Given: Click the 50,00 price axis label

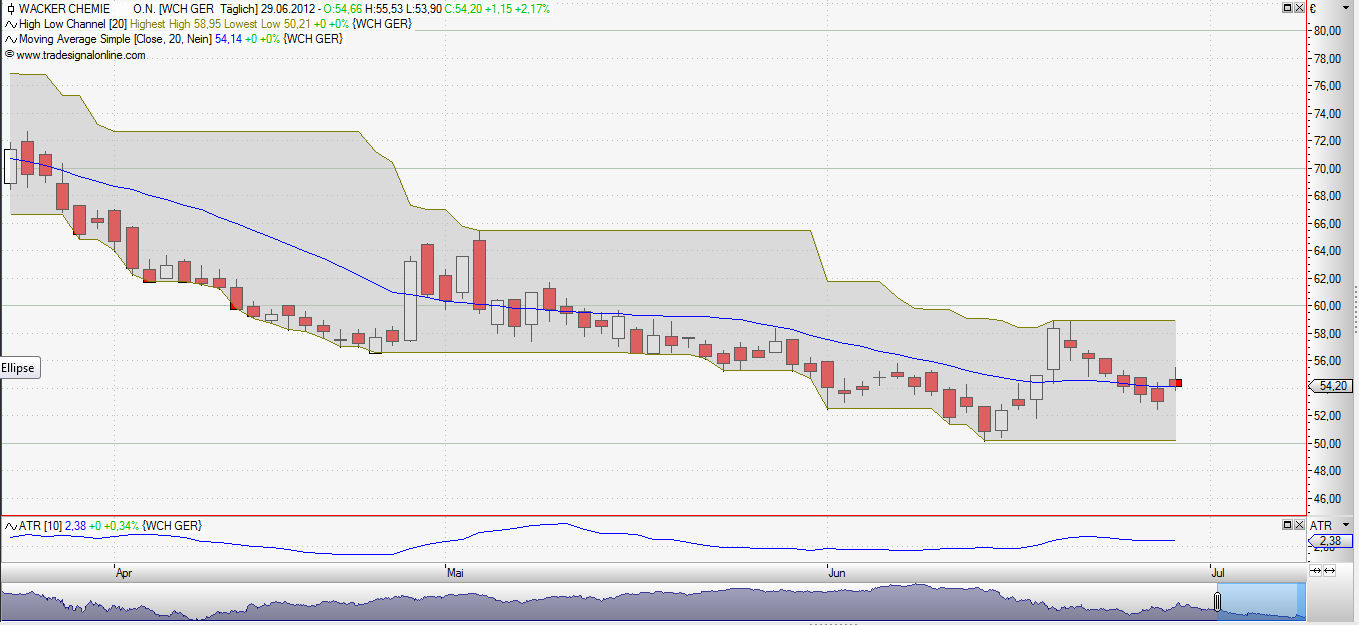Looking at the screenshot, I should (x=1327, y=443).
